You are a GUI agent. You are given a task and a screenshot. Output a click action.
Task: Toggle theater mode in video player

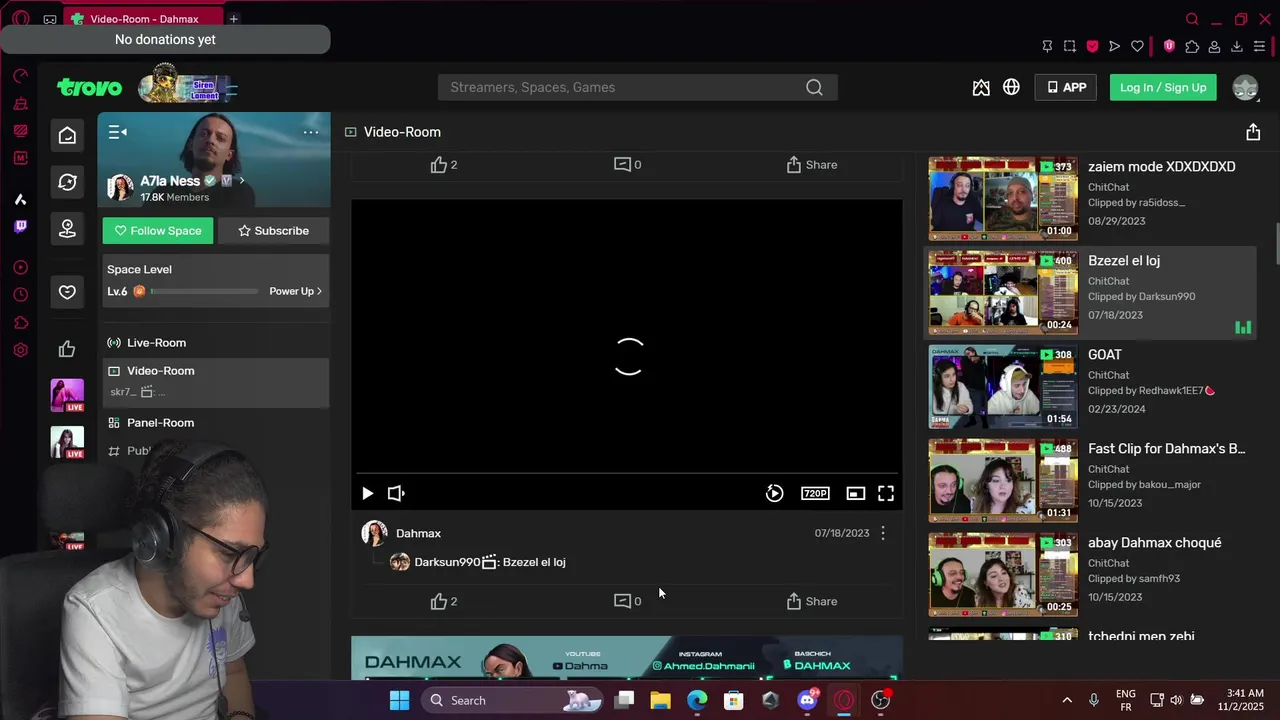[855, 493]
